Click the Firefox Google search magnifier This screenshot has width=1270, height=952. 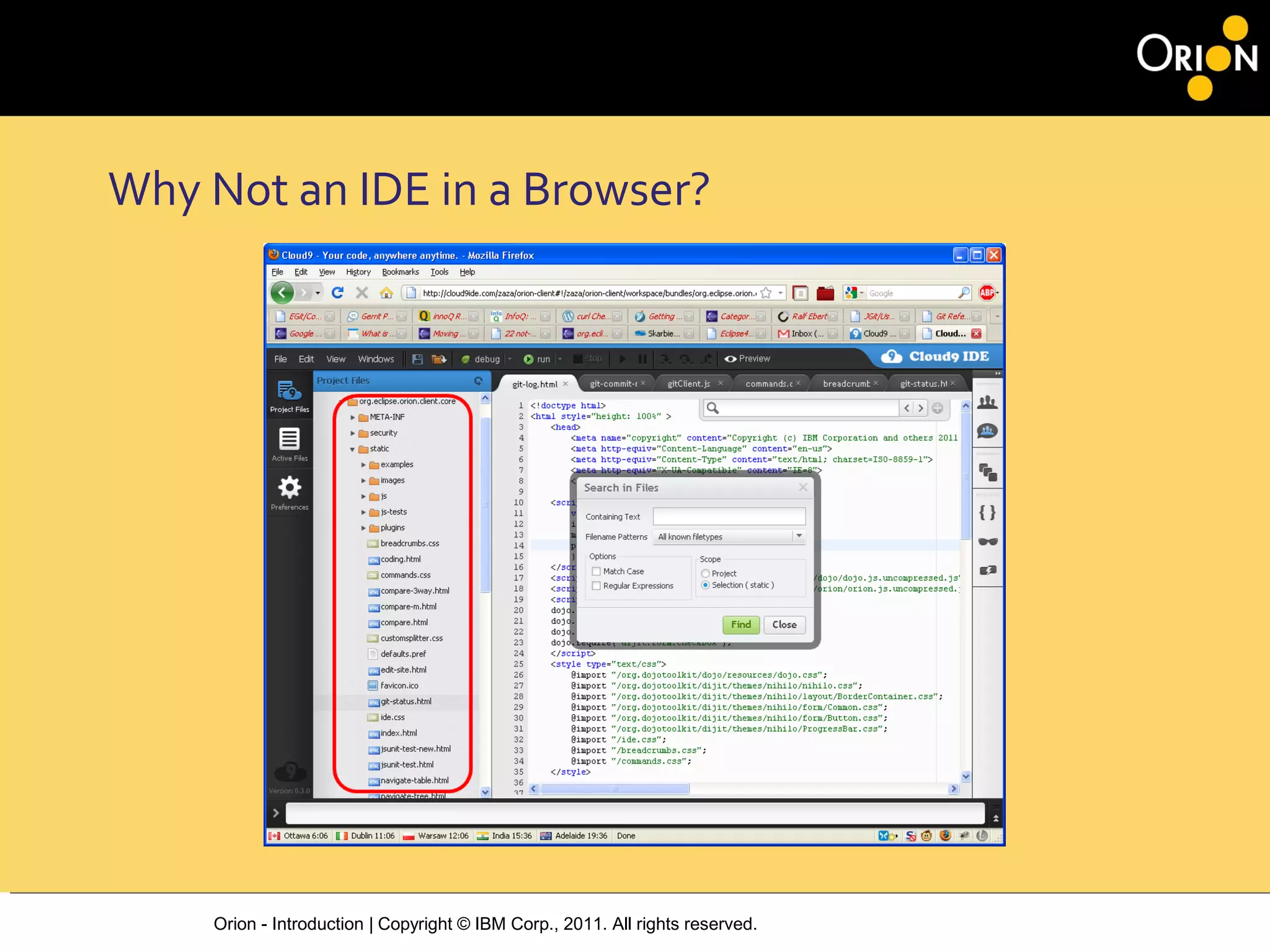click(964, 293)
